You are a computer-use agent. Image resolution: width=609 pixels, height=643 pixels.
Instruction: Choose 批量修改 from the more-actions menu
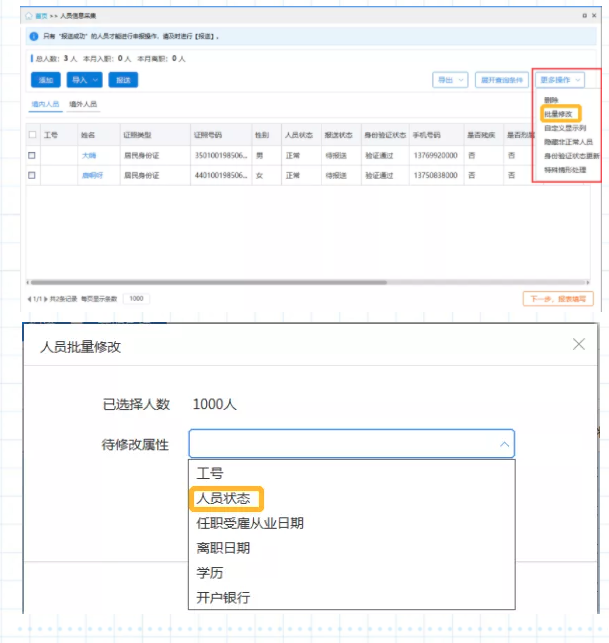pos(557,114)
